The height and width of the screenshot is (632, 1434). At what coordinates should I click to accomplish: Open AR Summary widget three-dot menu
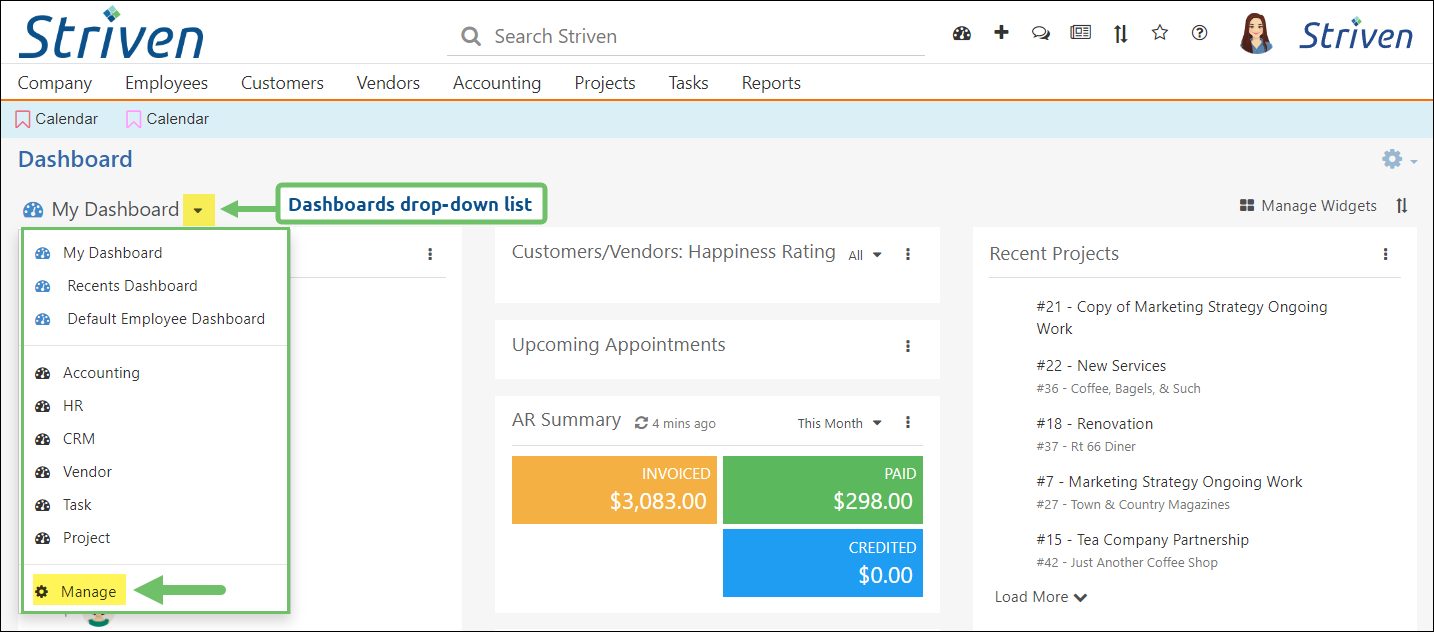pyautogui.click(x=908, y=422)
